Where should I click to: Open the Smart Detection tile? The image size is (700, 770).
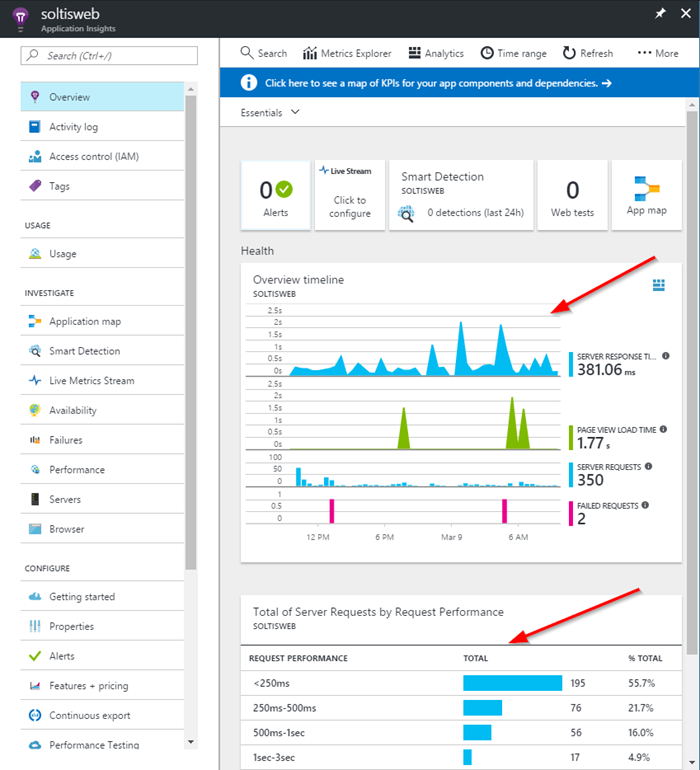tap(461, 195)
